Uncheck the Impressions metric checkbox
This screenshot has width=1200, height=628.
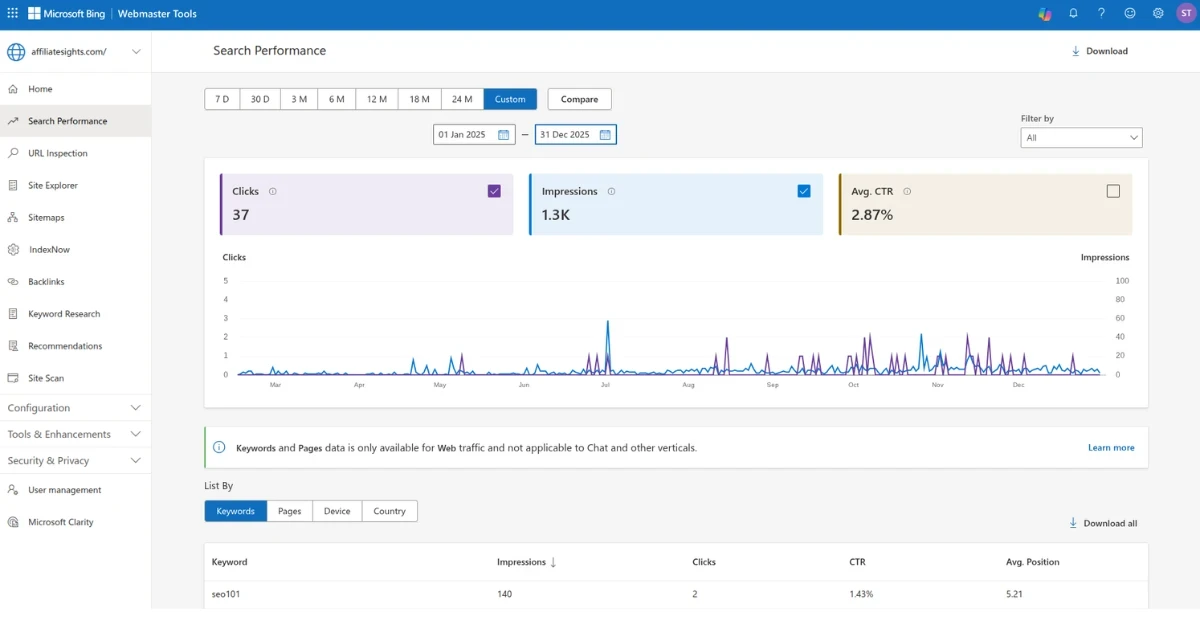pos(804,191)
